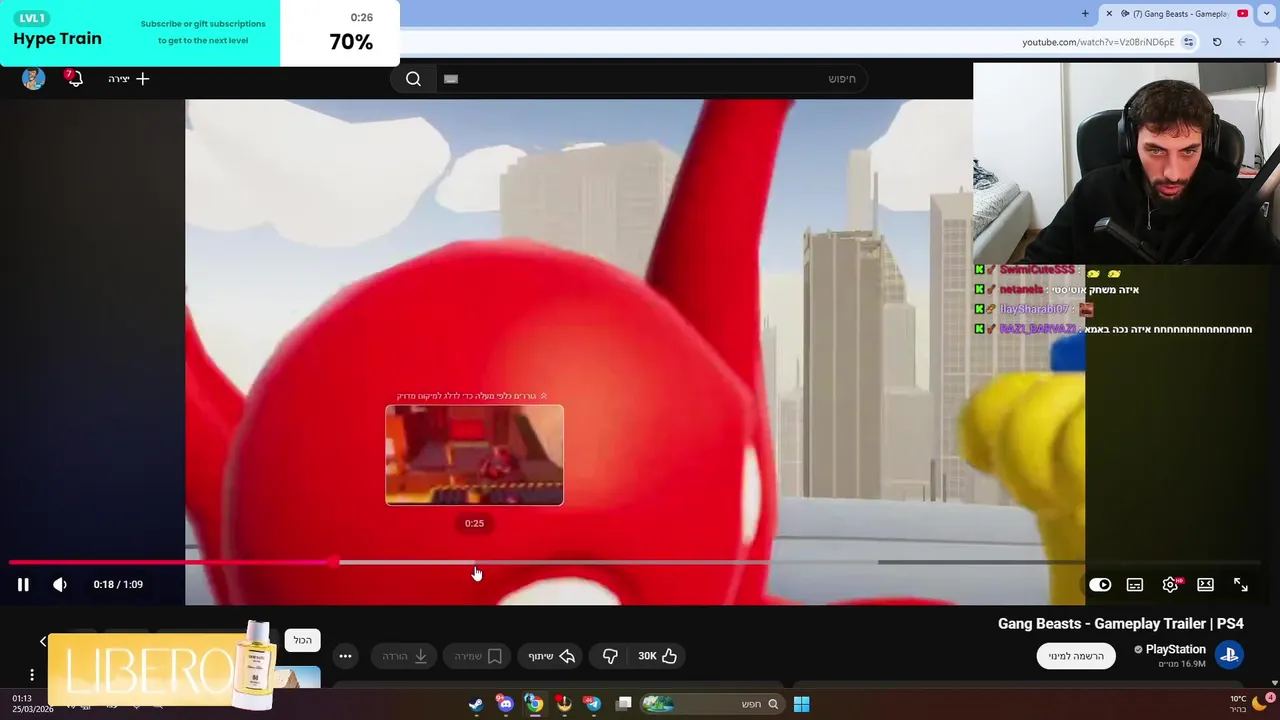This screenshot has width=1280, height=720.
Task: Open YouTube notifications bell
Action: (74, 78)
